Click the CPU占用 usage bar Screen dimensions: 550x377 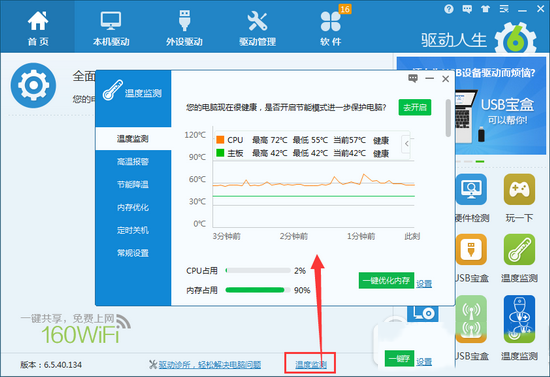258,270
